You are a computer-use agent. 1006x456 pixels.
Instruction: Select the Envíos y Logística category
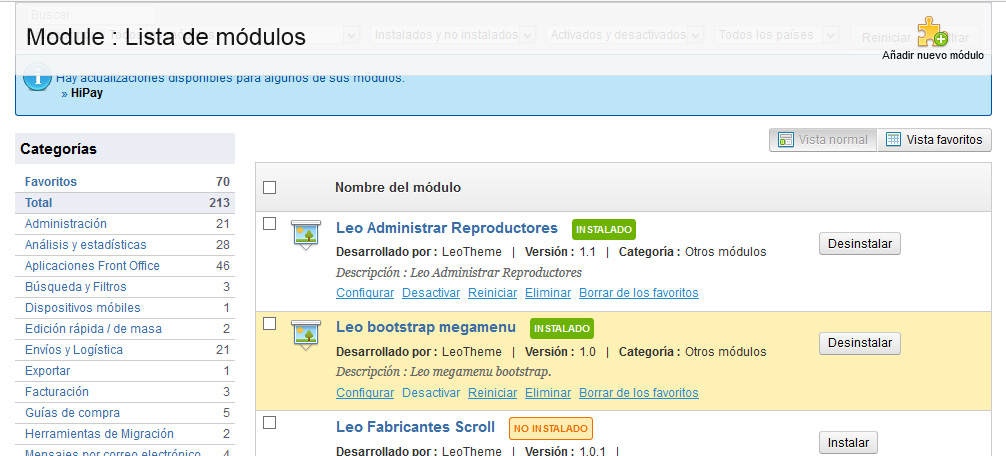tap(125, 350)
